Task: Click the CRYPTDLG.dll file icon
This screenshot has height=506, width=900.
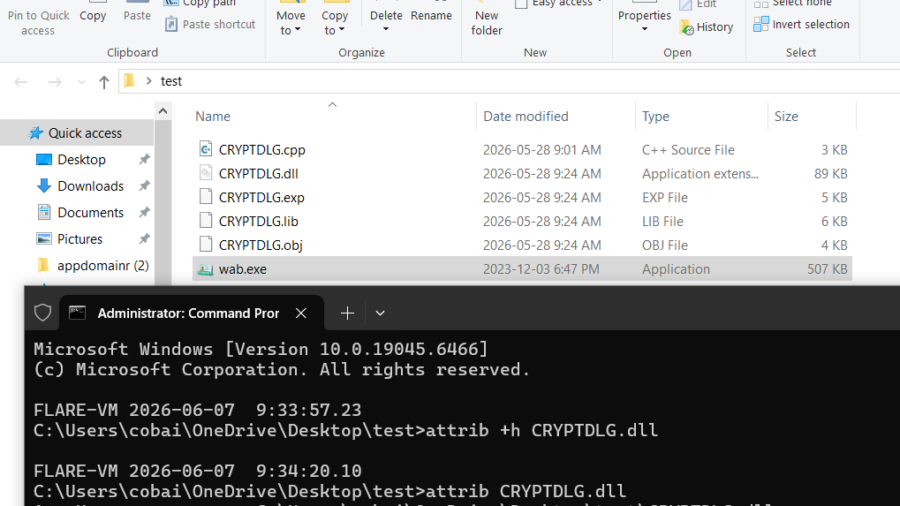Action: [205, 173]
